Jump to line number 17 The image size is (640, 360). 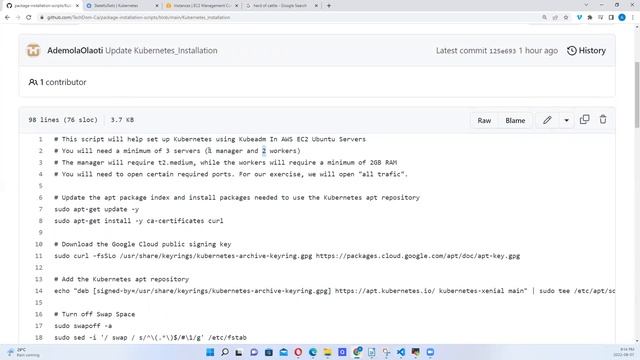(39, 326)
